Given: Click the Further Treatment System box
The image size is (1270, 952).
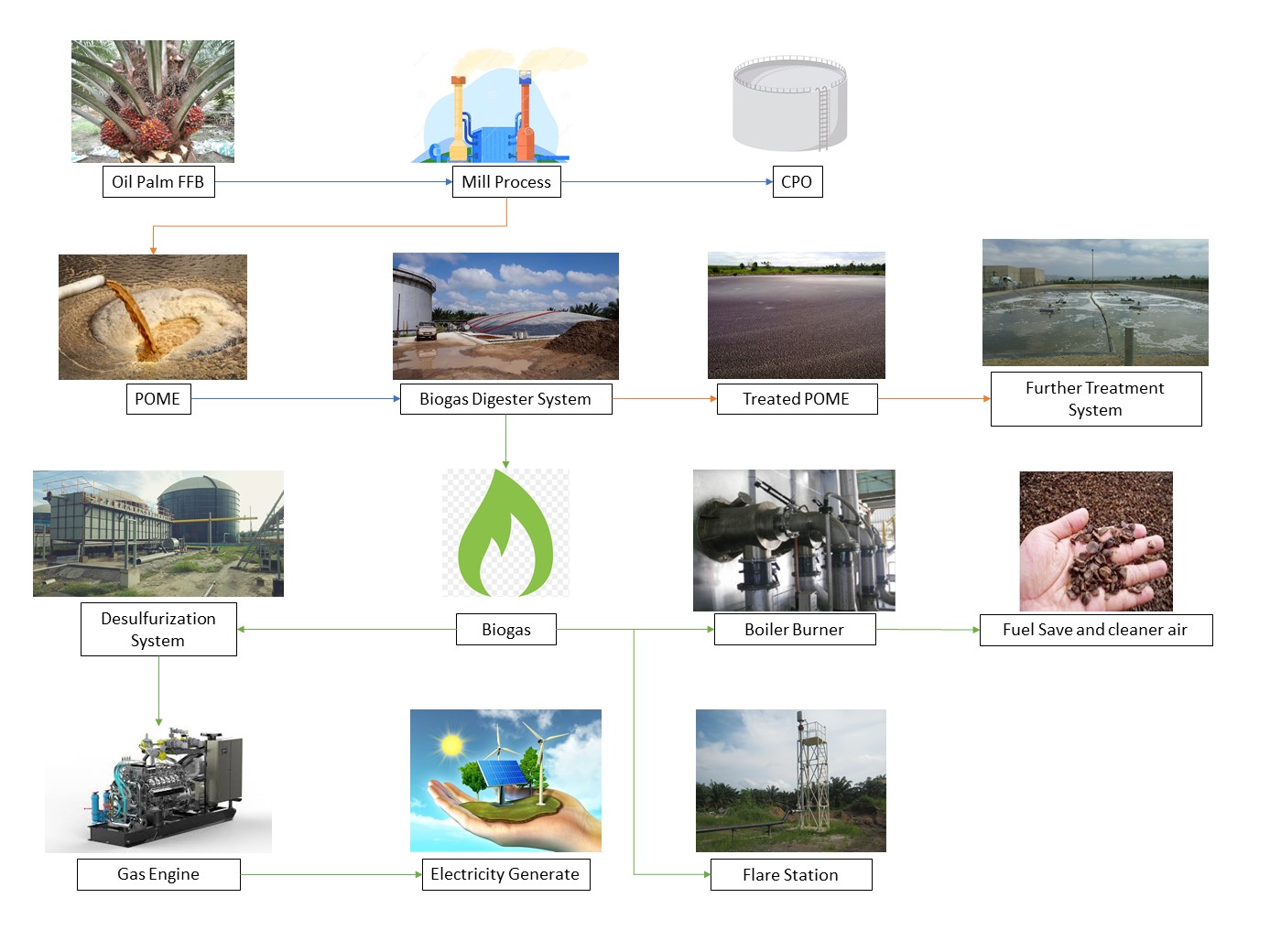Looking at the screenshot, I should point(1095,399).
